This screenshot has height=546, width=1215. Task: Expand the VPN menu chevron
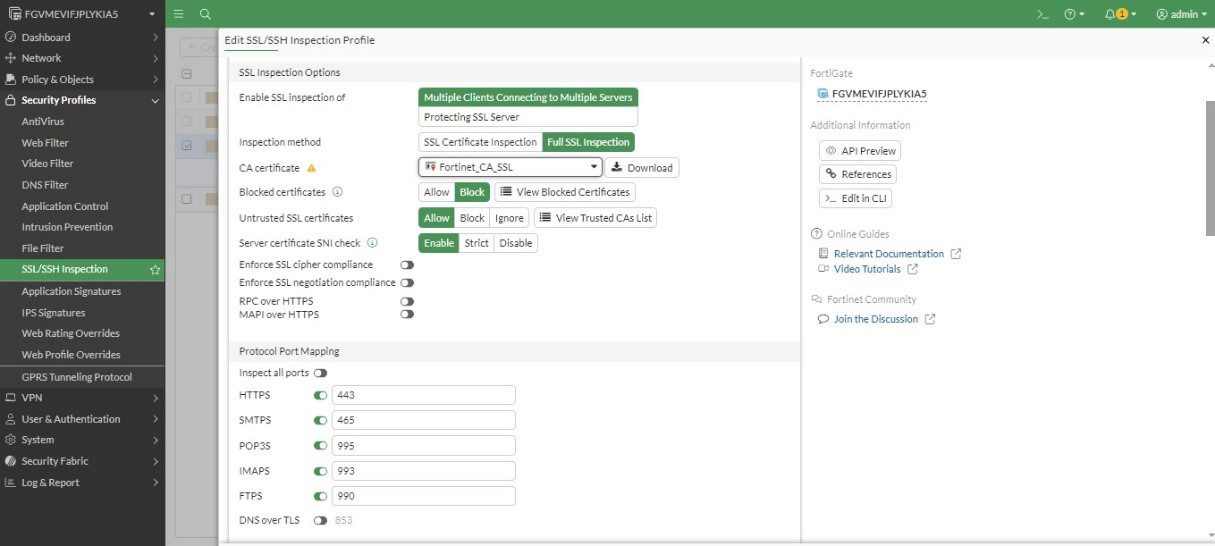coord(155,397)
